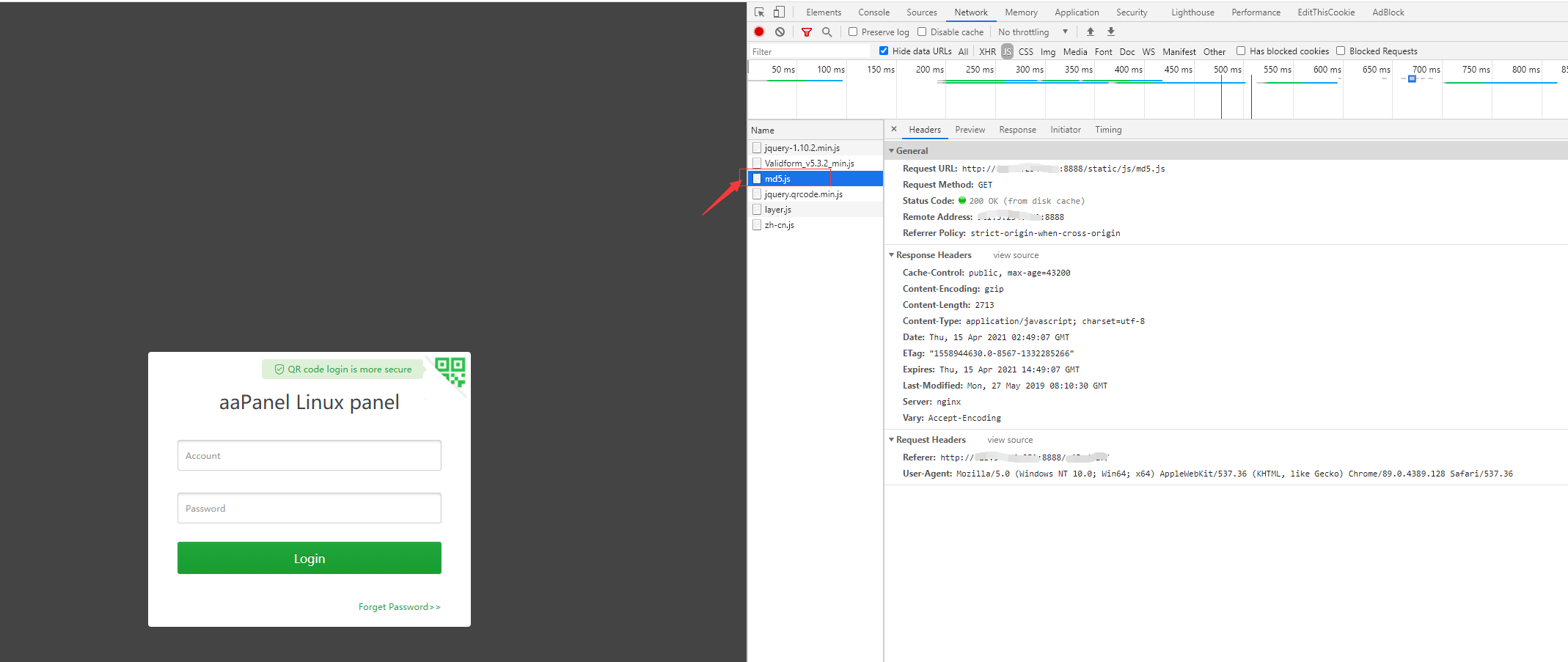Toggle the JS request filter
Image resolution: width=1568 pixels, height=662 pixels.
[1007, 52]
